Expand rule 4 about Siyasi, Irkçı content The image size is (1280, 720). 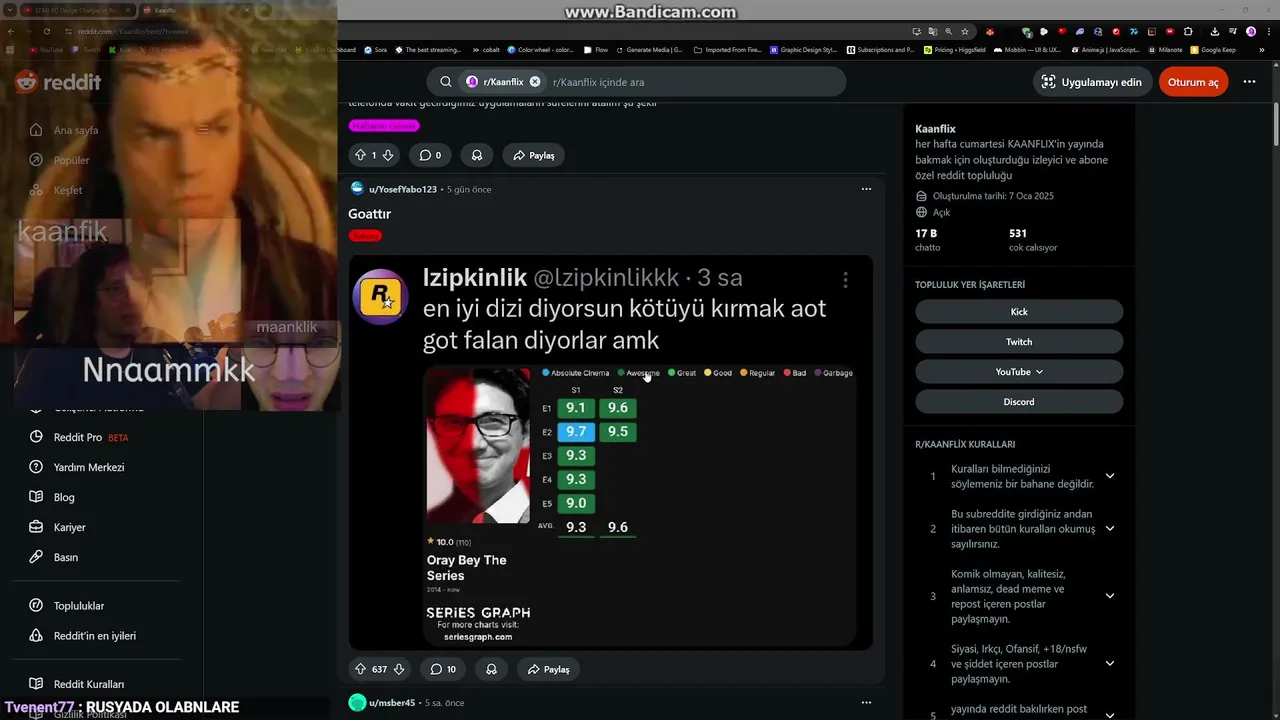(1110, 663)
